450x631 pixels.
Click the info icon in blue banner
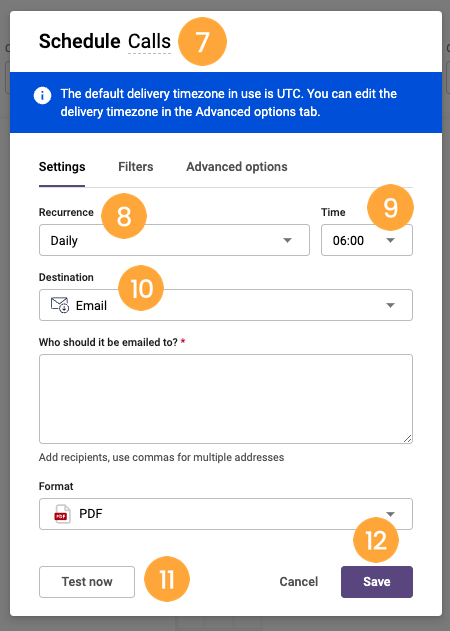tap(42, 96)
